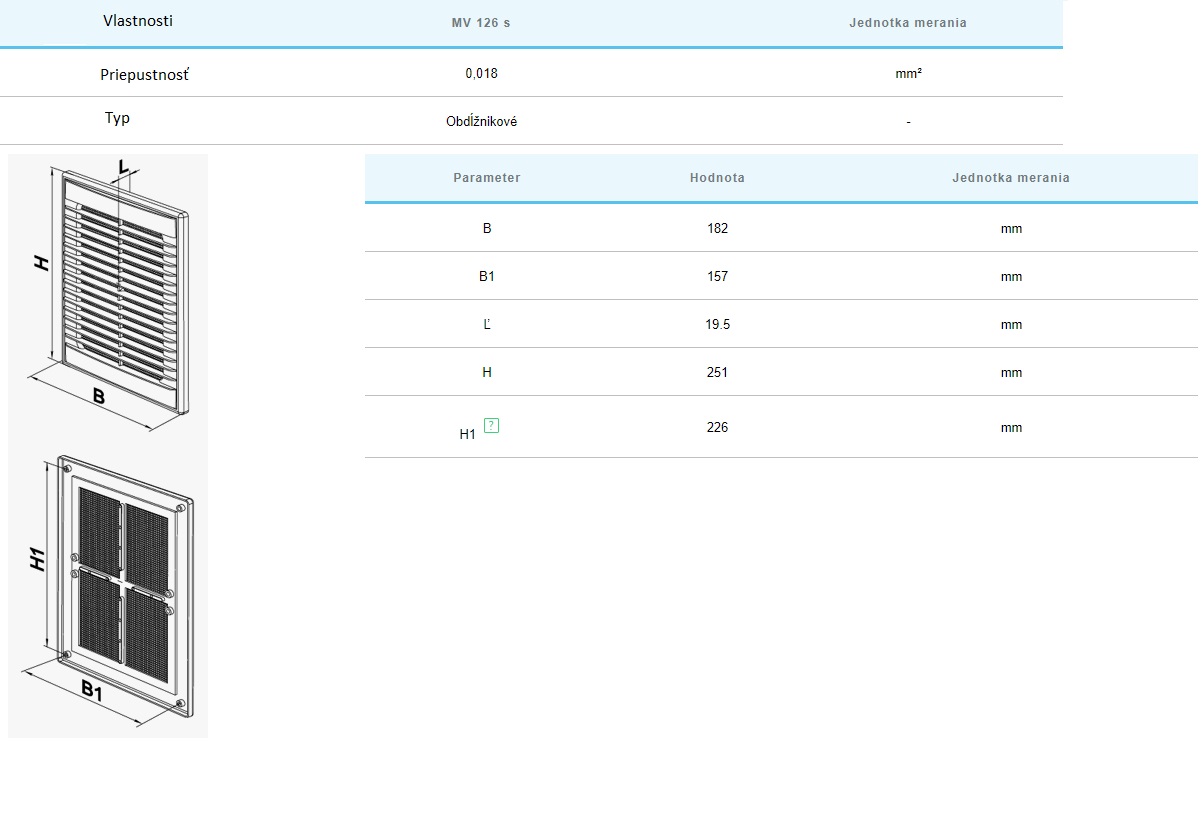The image size is (1201, 821).
Task: Select the value 226 in the H1 row
Action: (717, 427)
